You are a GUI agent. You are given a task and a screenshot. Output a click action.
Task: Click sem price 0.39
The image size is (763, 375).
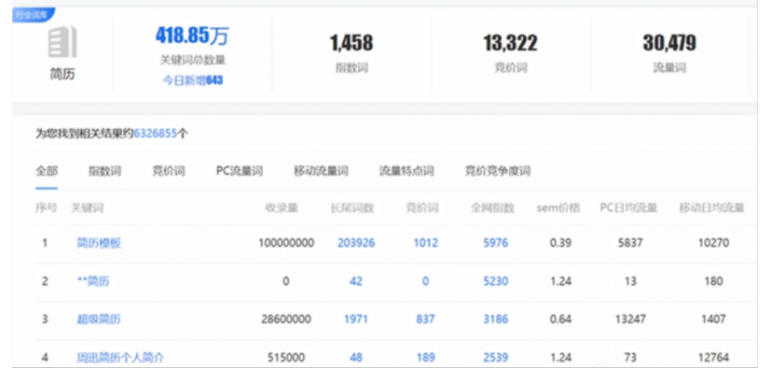point(561,243)
